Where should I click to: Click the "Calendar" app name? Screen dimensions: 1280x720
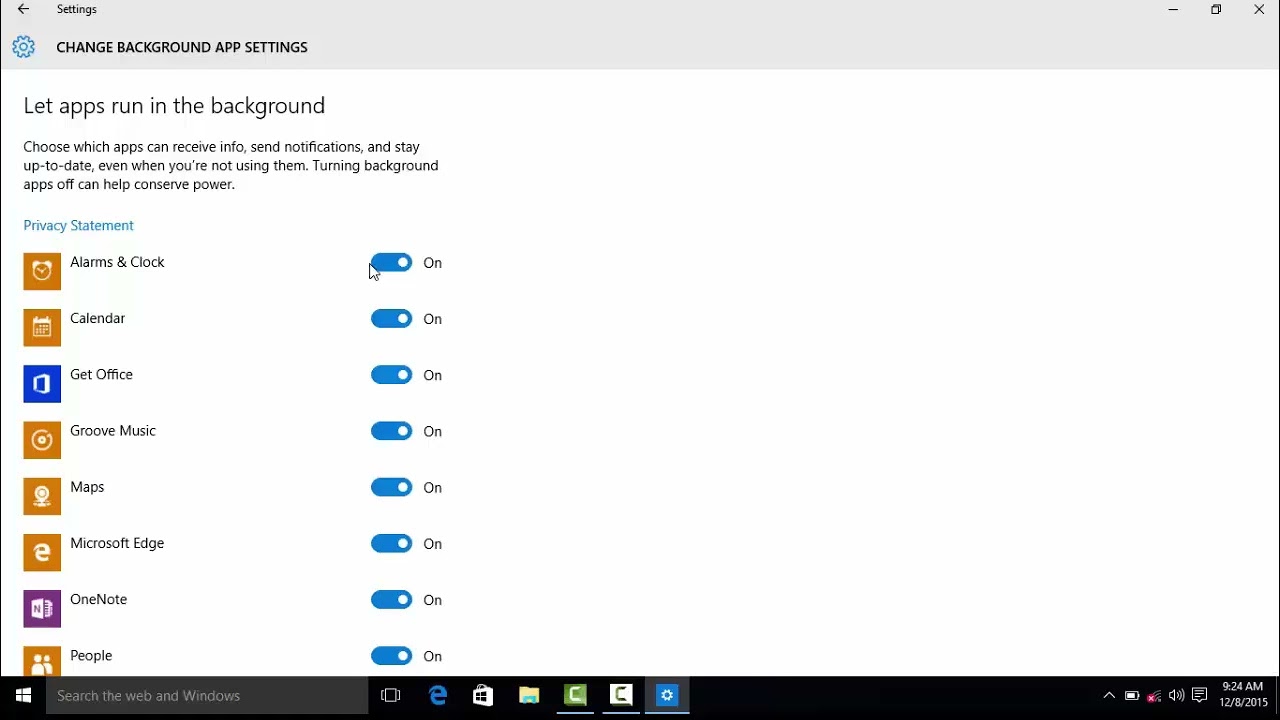point(98,318)
